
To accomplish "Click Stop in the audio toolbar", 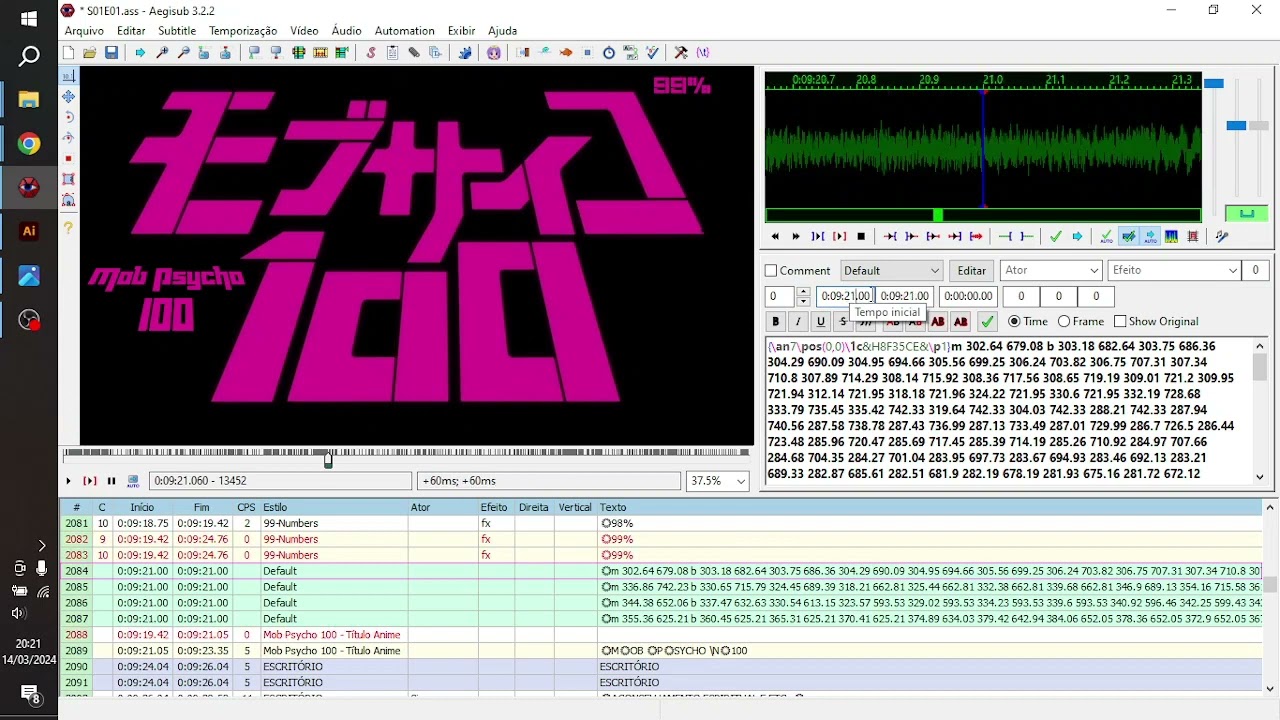I will [x=861, y=237].
